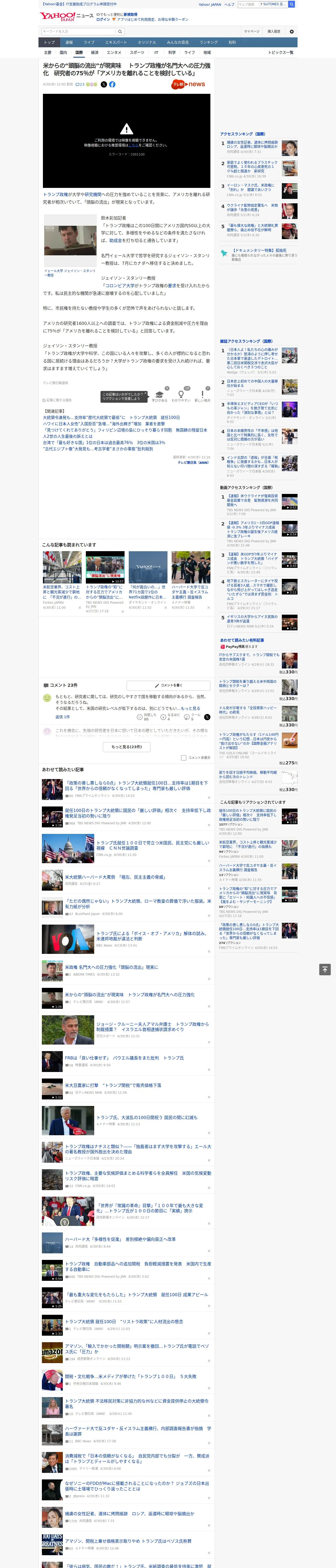
Task: Toggle the コメント非表示 checkbox
Action: coord(183,758)
